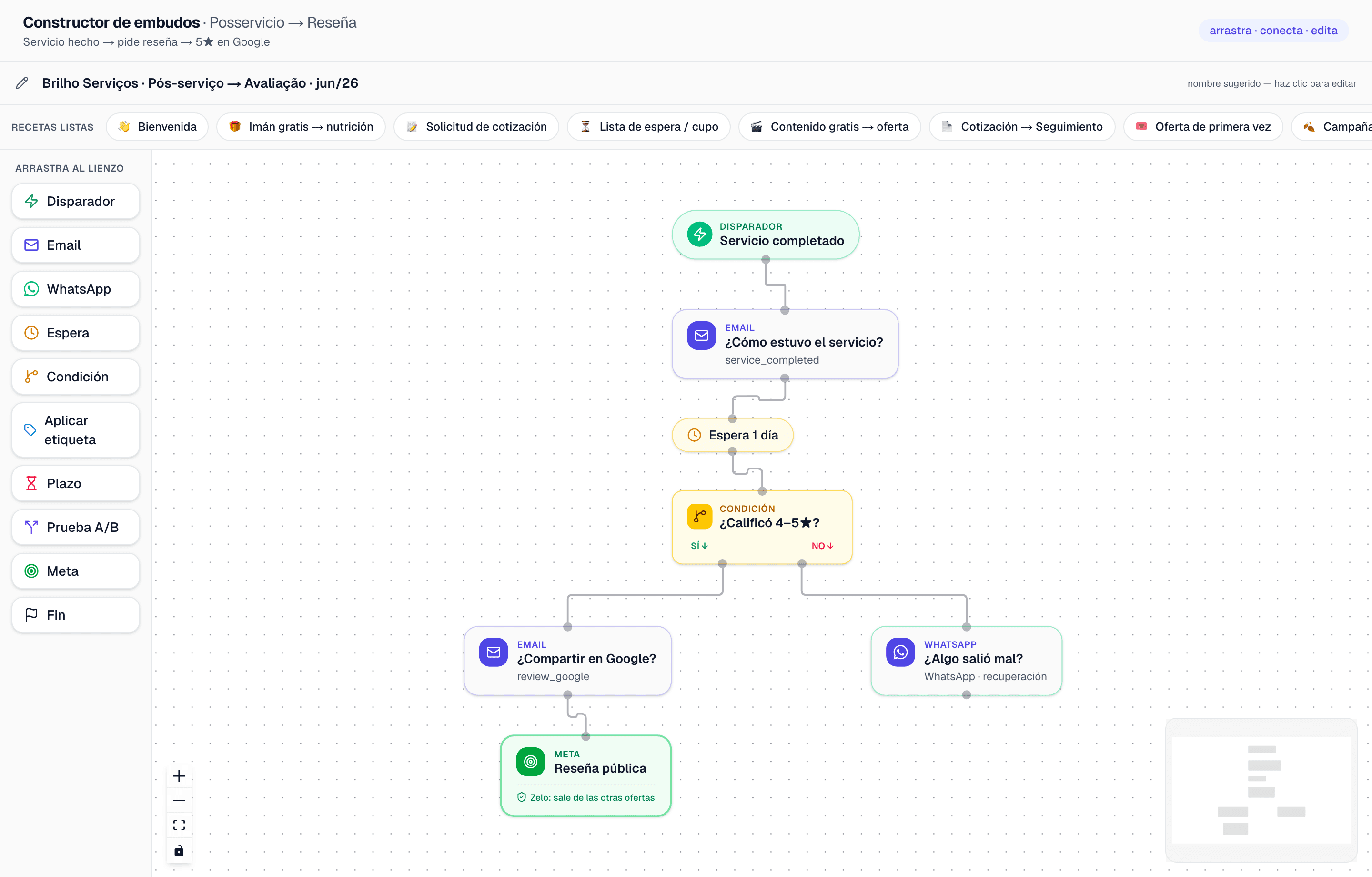Select the Espera 1 día node
Image resolution: width=1372 pixels, height=877 pixels.
732,435
